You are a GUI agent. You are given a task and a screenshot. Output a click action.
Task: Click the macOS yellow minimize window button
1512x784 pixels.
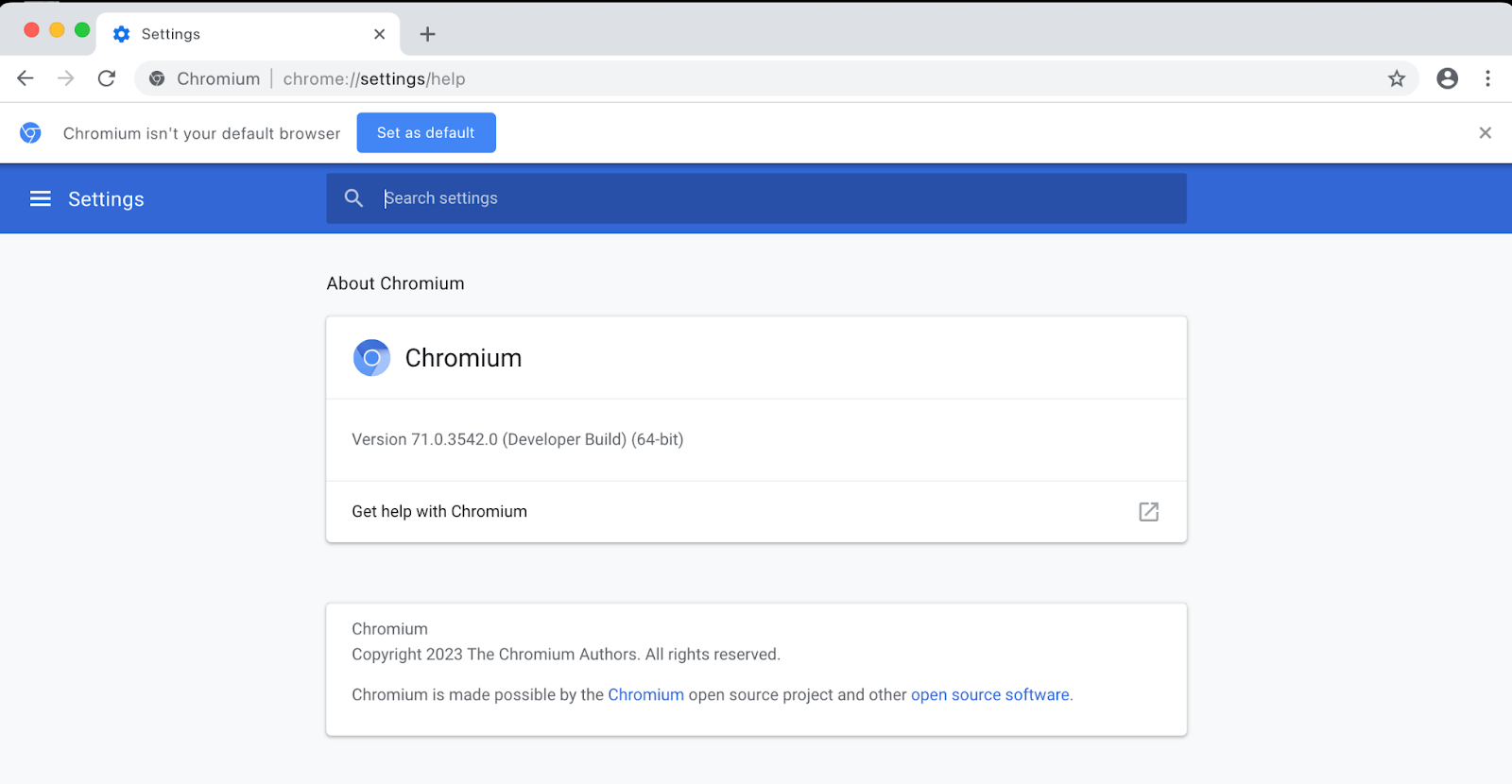click(57, 30)
